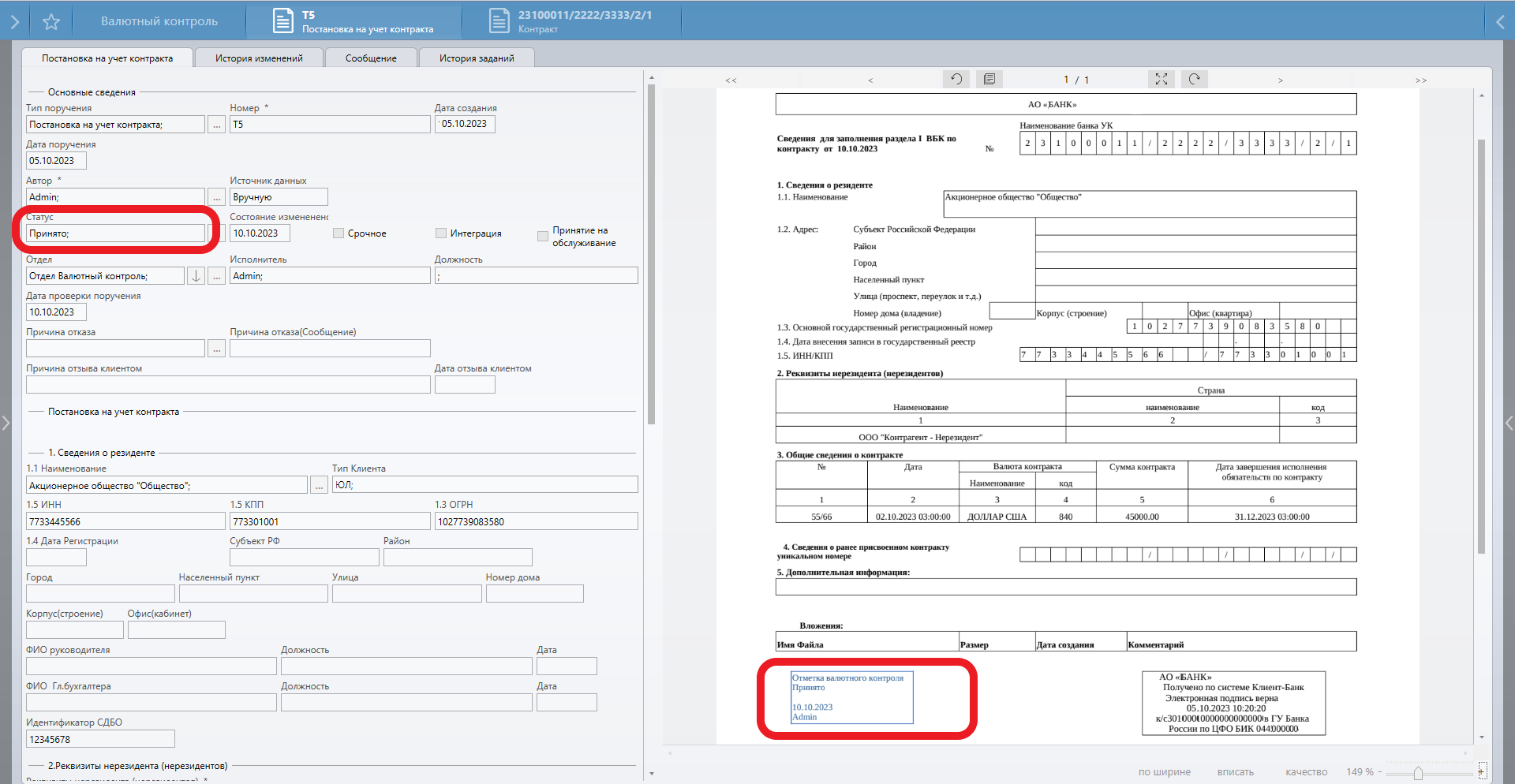Screen dimensions: 1515x784
Task: Expand the left side panel chevron
Action: coord(6,424)
